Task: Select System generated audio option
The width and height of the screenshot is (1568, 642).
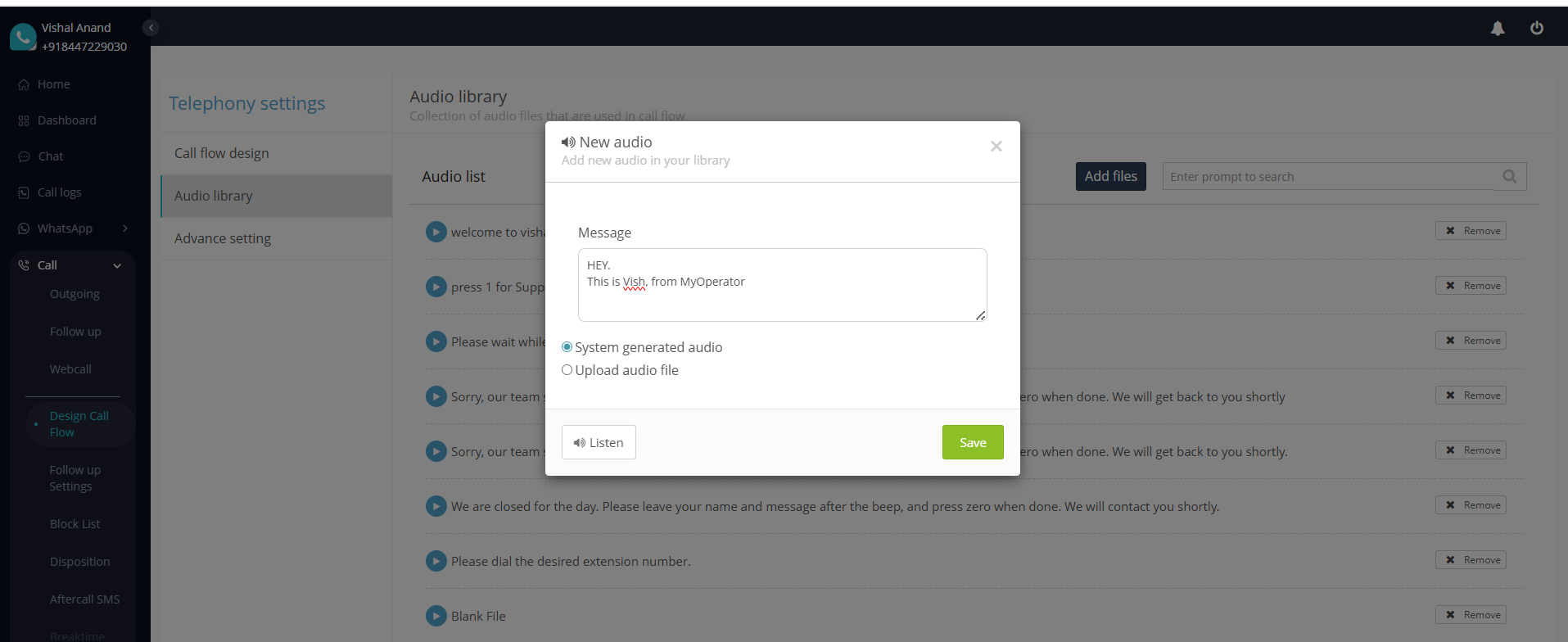Action: 567,347
